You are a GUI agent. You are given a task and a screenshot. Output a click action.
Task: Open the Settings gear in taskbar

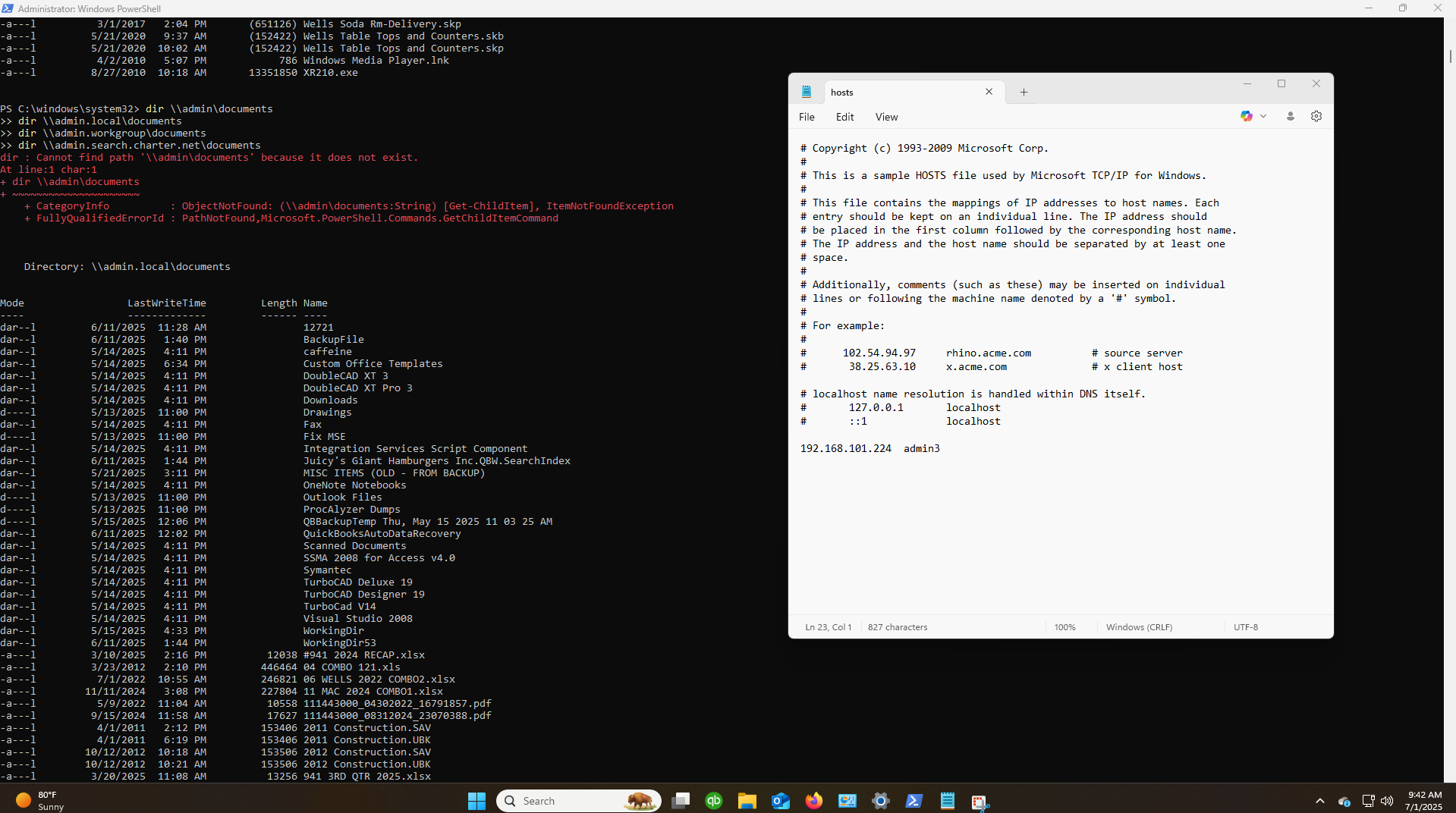[x=881, y=801]
